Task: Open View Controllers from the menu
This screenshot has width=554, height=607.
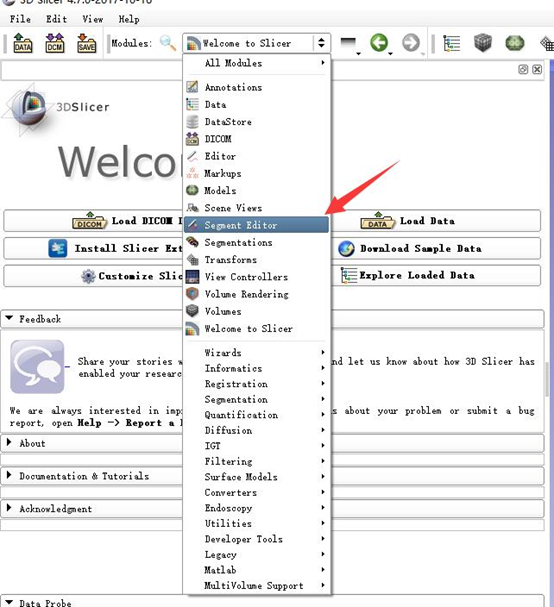Action: (257, 277)
